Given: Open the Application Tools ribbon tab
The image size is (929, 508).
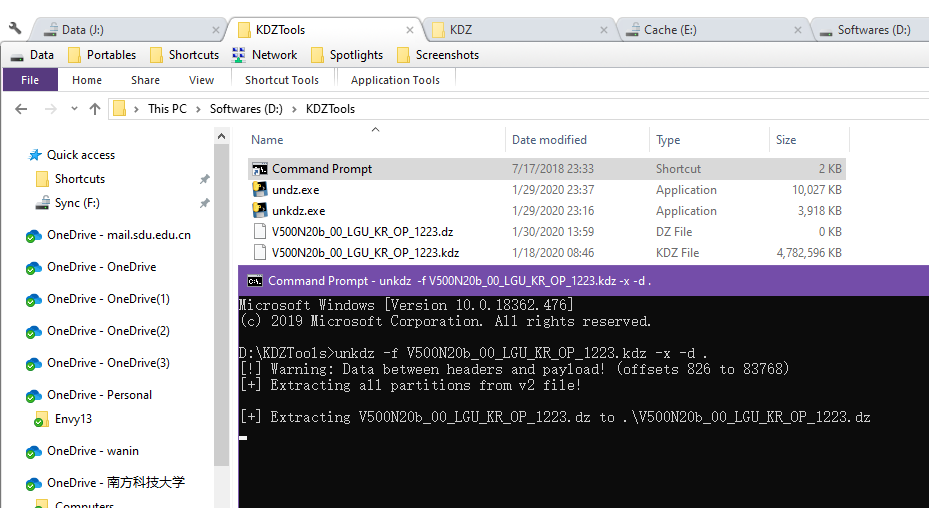Looking at the screenshot, I should pyautogui.click(x=395, y=80).
